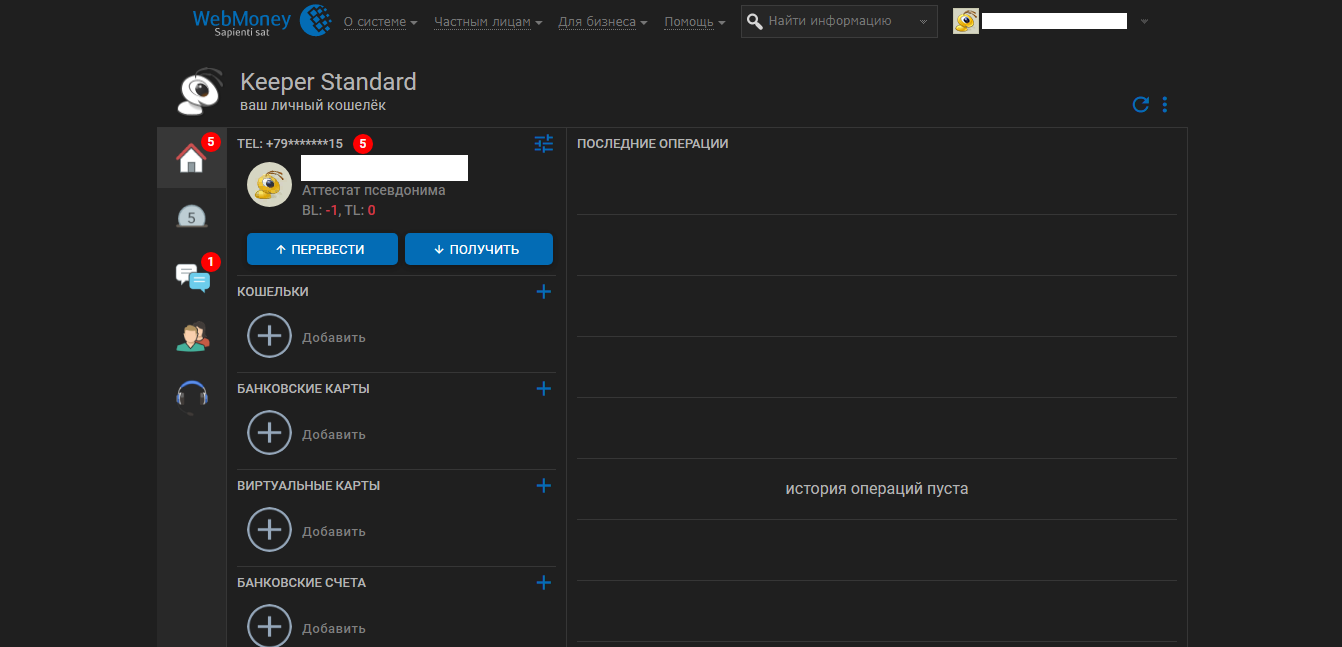Click circled plus under КОШЕЛЬКИ
Image resolution: width=1342 pixels, height=647 pixels.
click(x=269, y=336)
